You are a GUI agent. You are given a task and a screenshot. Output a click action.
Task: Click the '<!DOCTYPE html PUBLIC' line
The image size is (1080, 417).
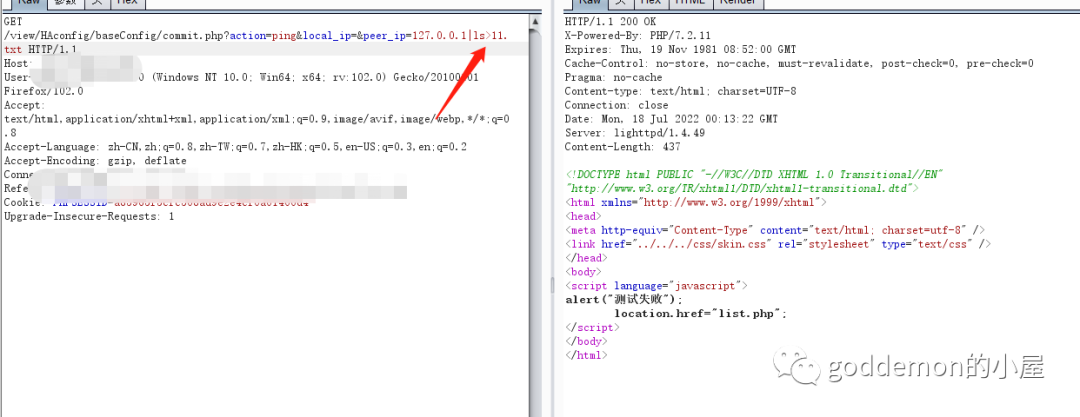[756, 174]
